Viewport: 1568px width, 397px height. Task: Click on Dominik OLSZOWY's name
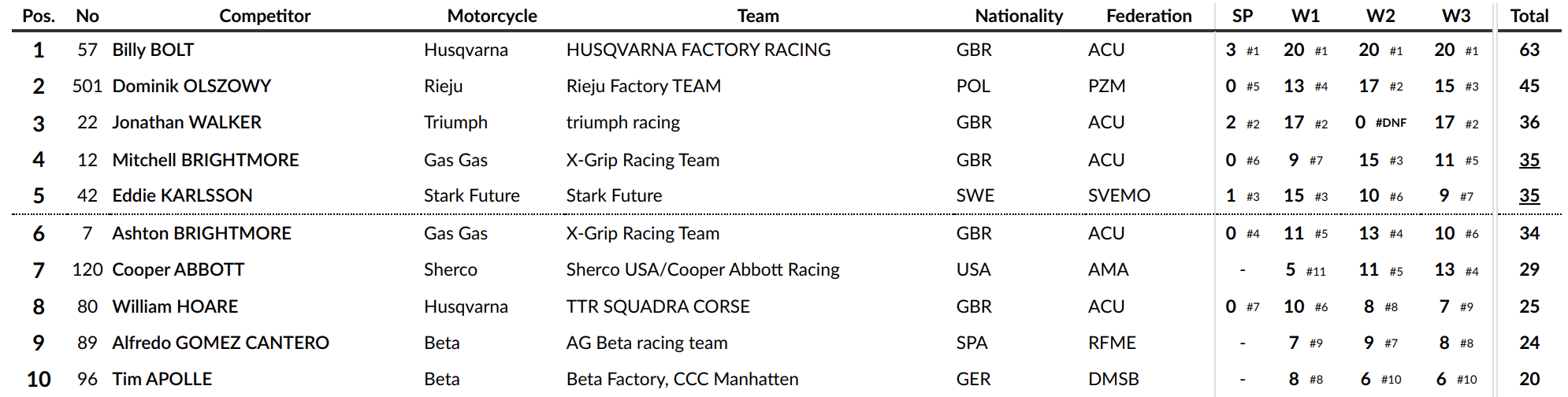[191, 86]
